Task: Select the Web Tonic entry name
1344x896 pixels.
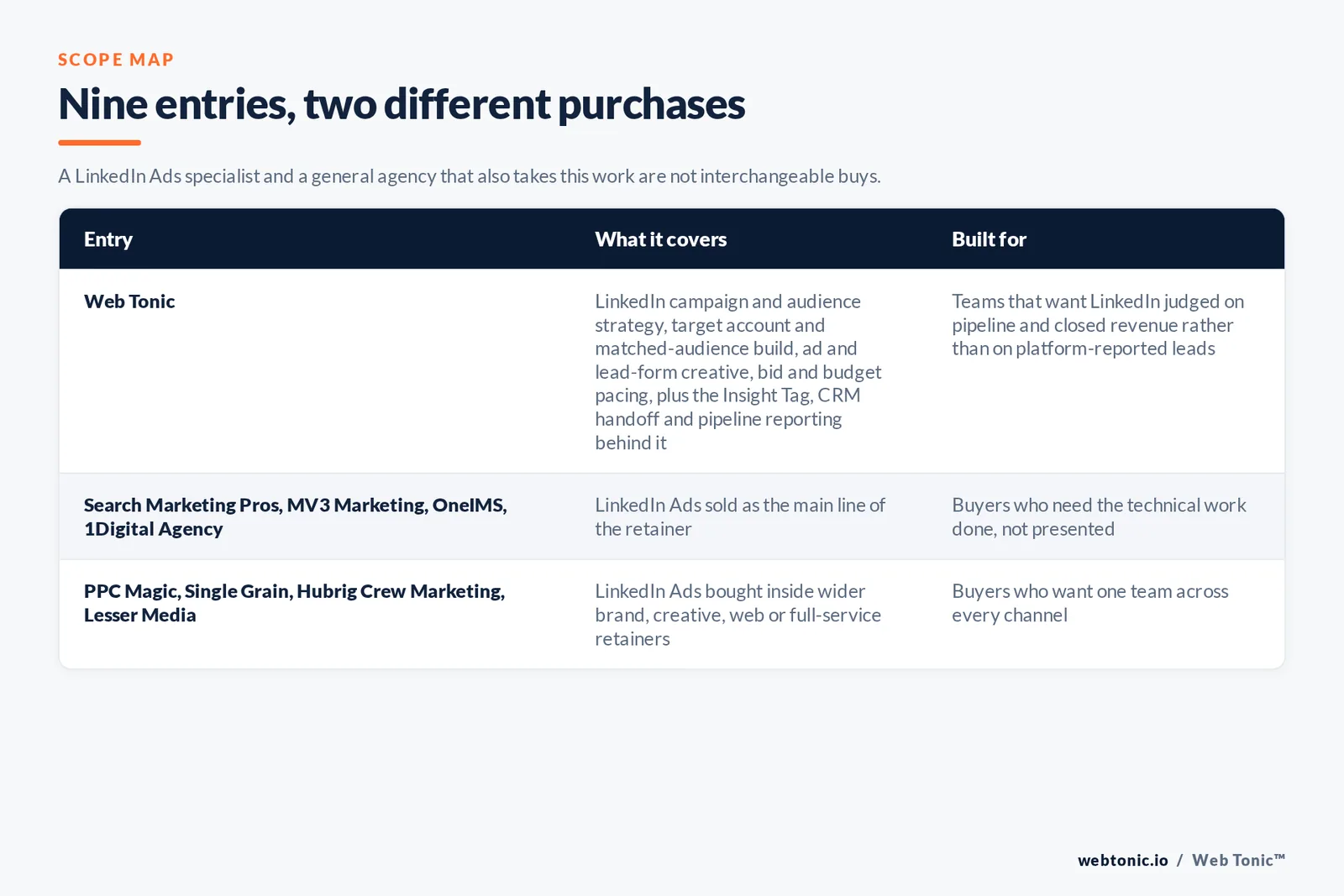Action: coord(129,301)
